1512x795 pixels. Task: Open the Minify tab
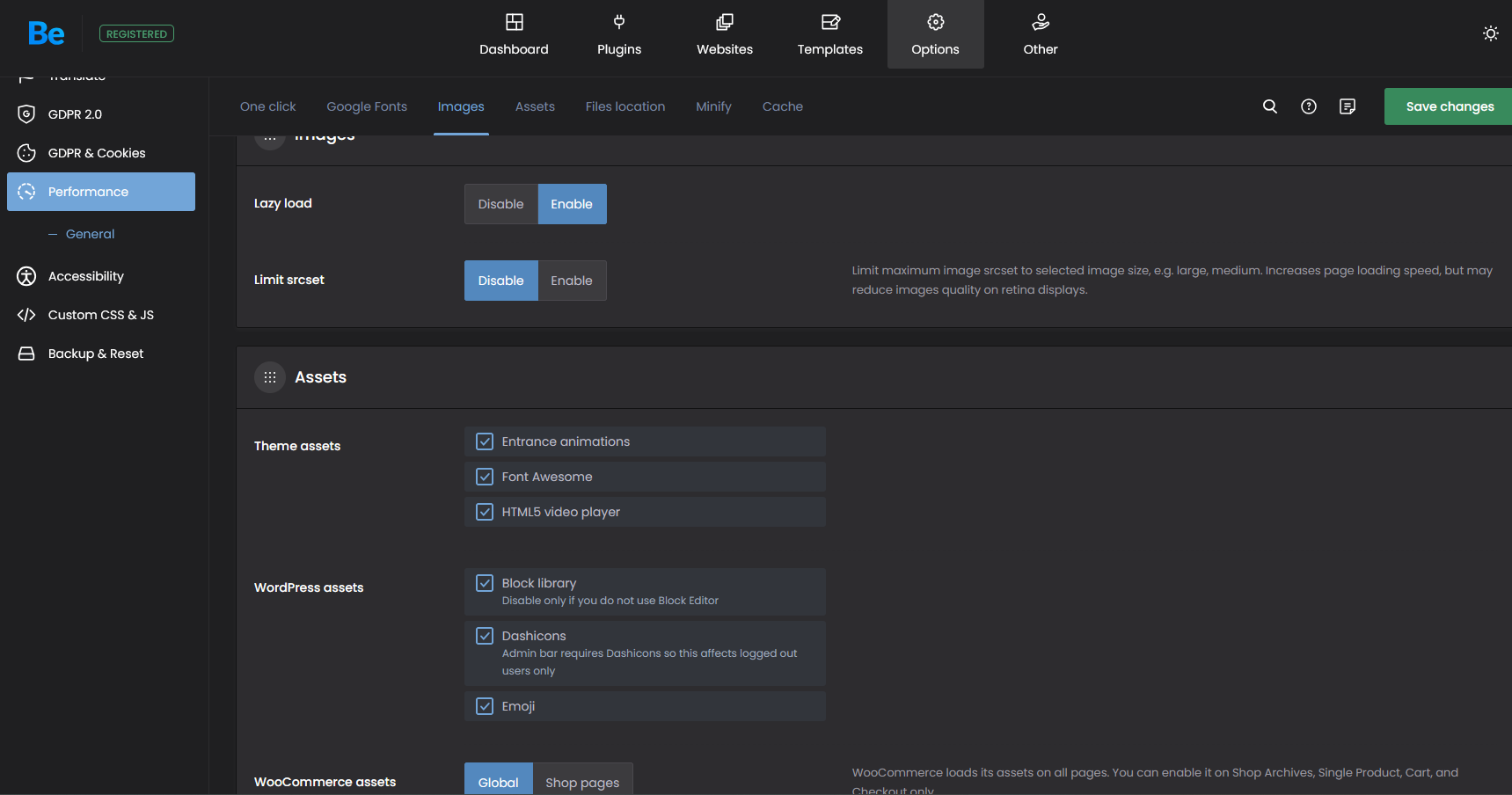[713, 106]
